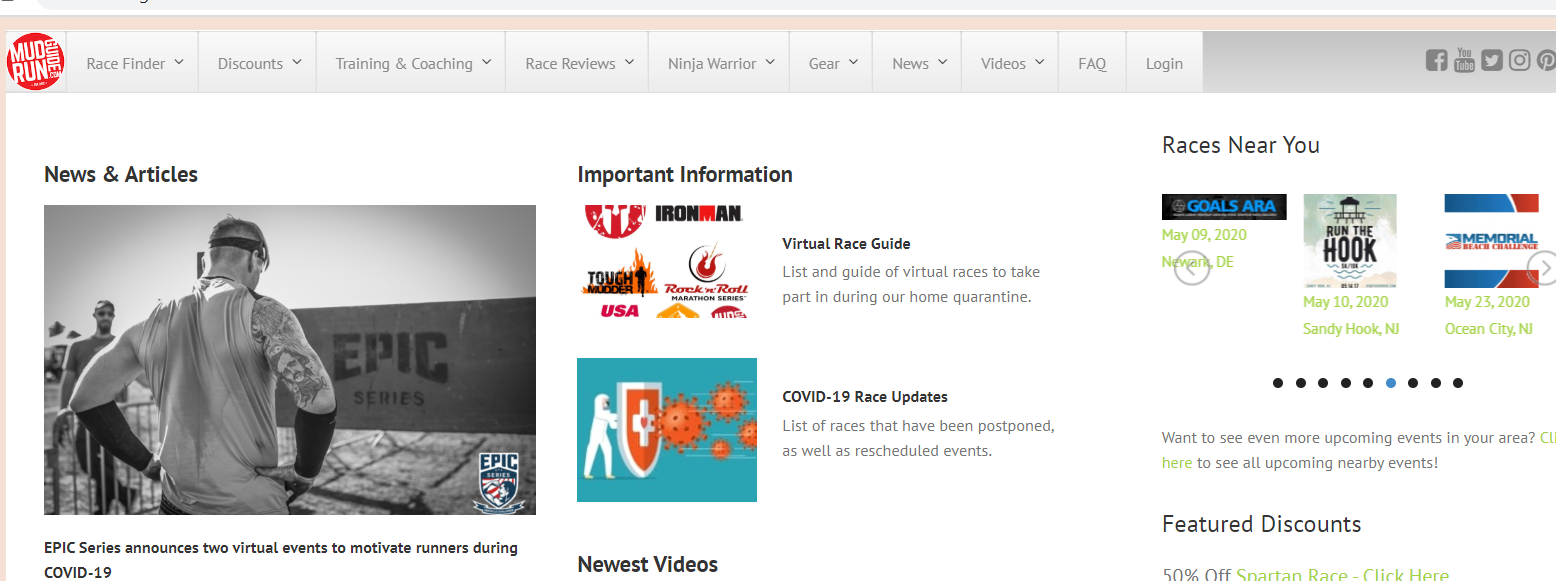Open the Discounts dropdown menu
1556x581 pixels.
[259, 63]
